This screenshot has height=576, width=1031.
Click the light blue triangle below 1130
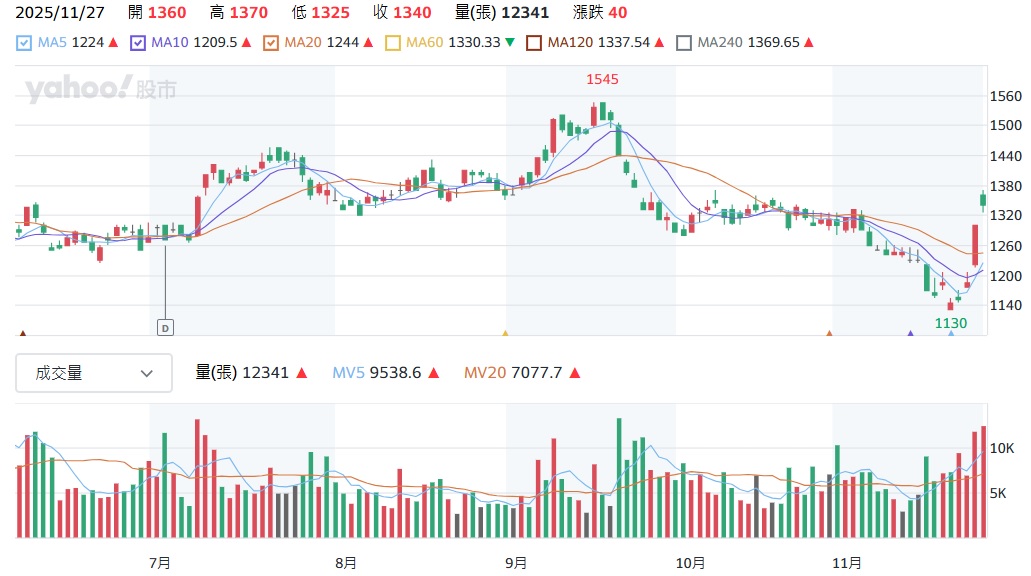951,333
